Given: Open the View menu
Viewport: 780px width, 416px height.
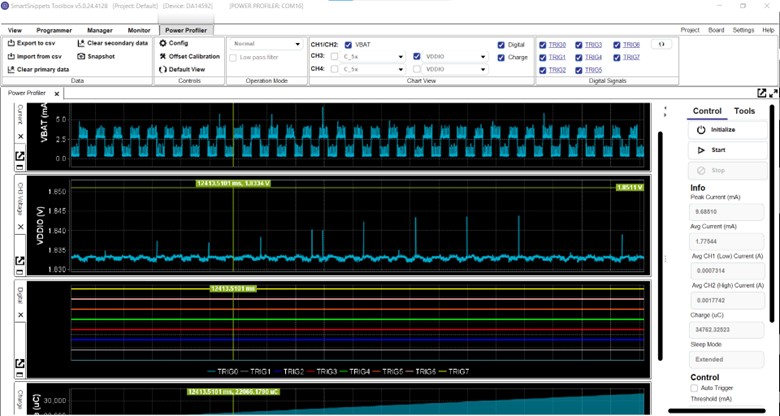Looking at the screenshot, I should [x=15, y=30].
